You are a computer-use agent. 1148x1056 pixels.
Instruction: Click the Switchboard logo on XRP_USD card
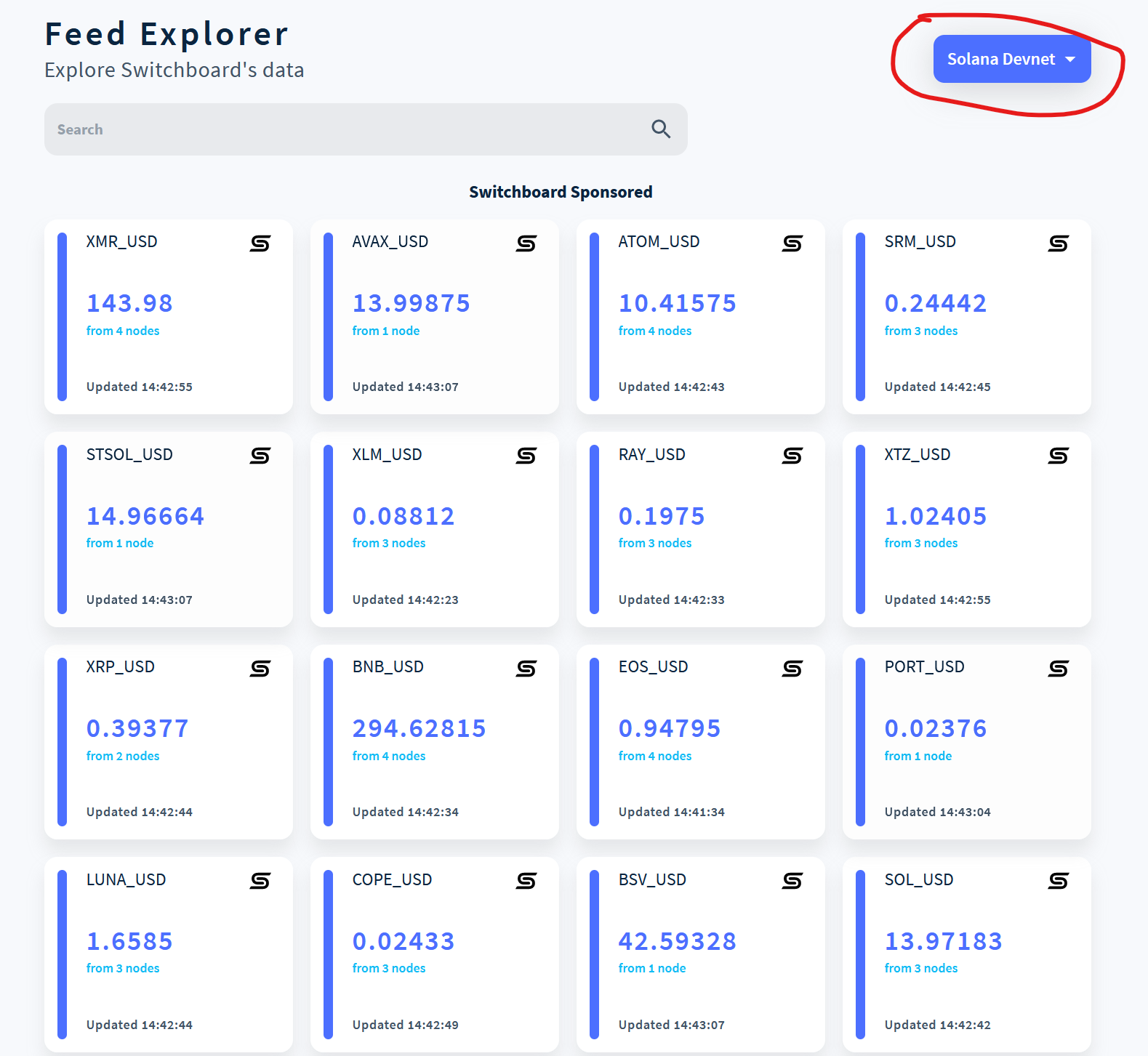[260, 669]
